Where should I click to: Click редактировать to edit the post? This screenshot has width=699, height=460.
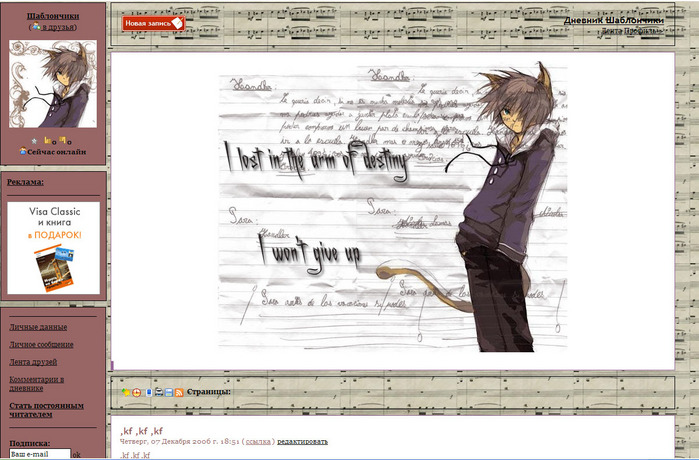coord(302,442)
